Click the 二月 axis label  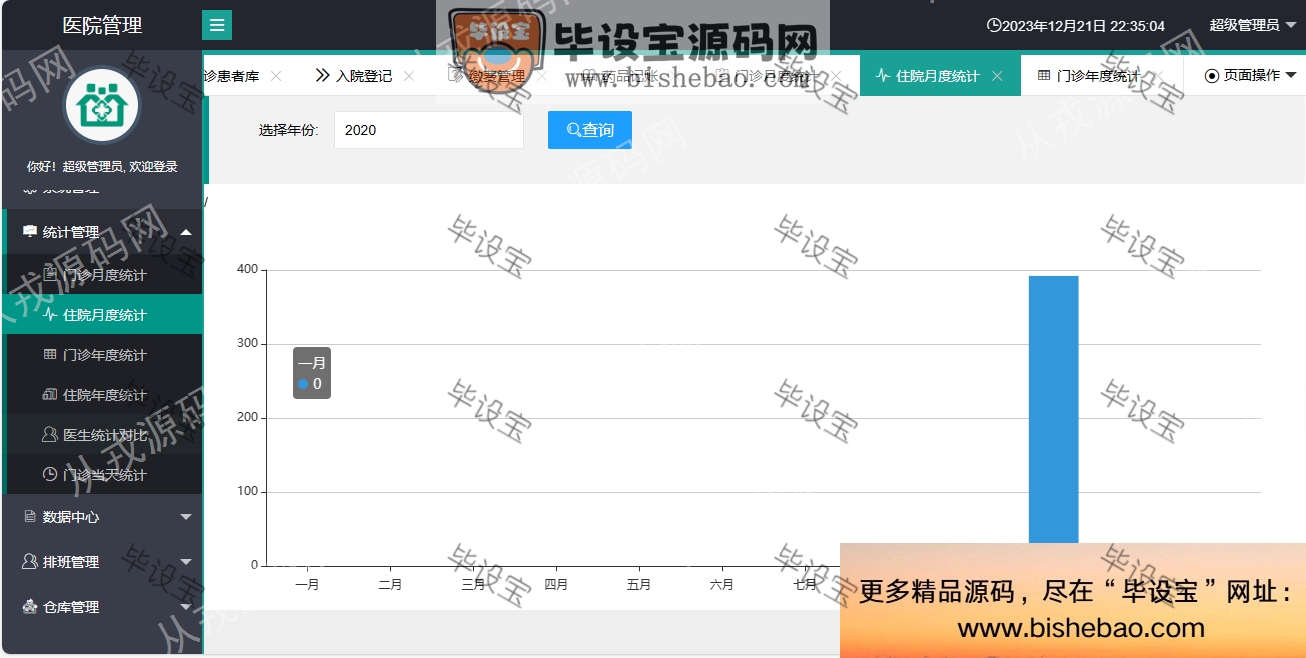390,585
